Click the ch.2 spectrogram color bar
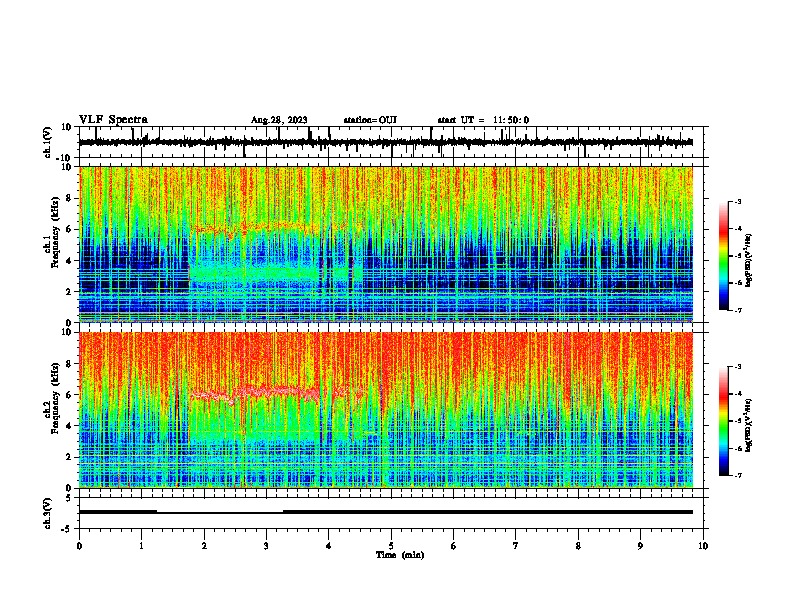Image resolution: width=792 pixels, height=612 pixels. pyautogui.click(x=724, y=421)
